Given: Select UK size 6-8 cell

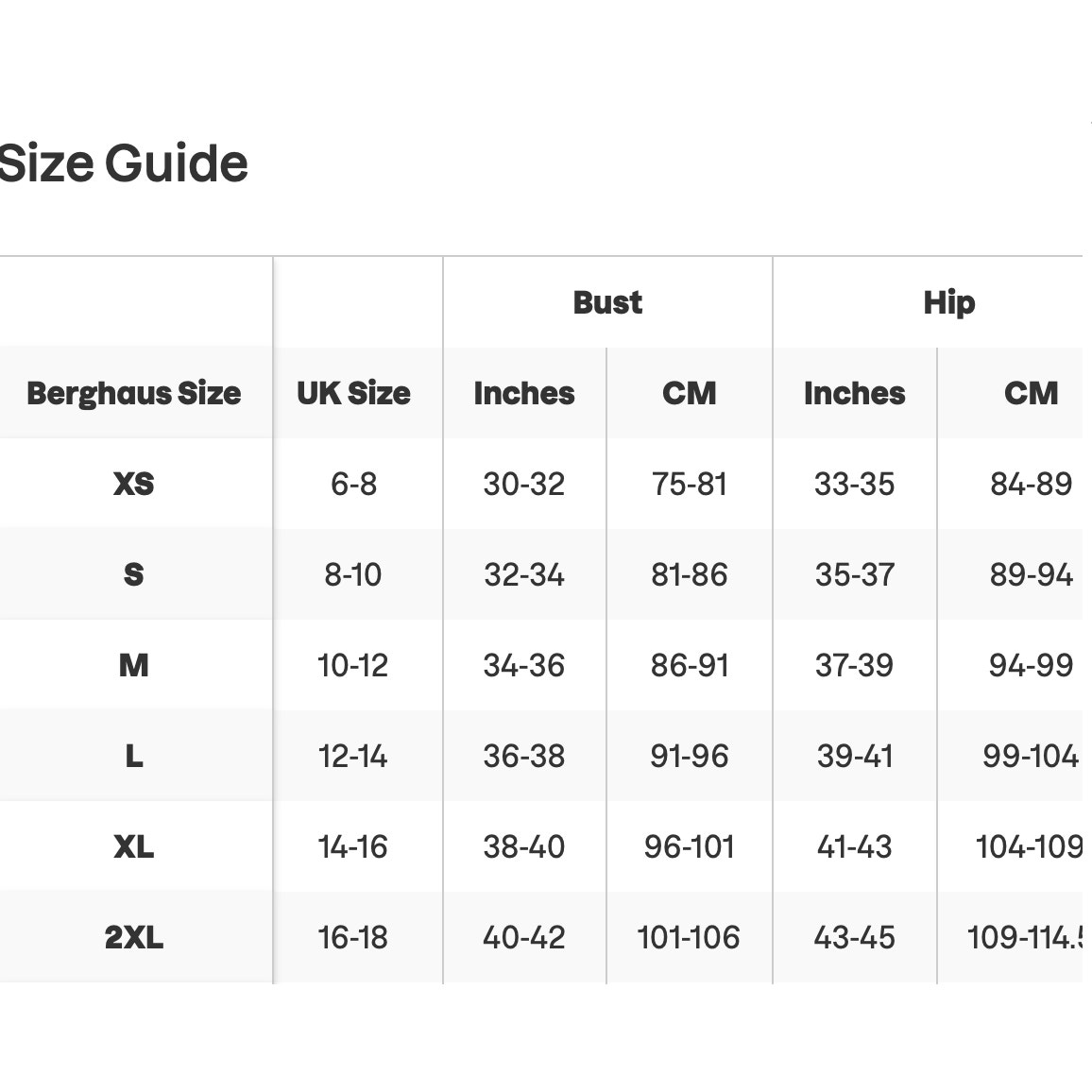Looking at the screenshot, I should pyautogui.click(x=354, y=484).
